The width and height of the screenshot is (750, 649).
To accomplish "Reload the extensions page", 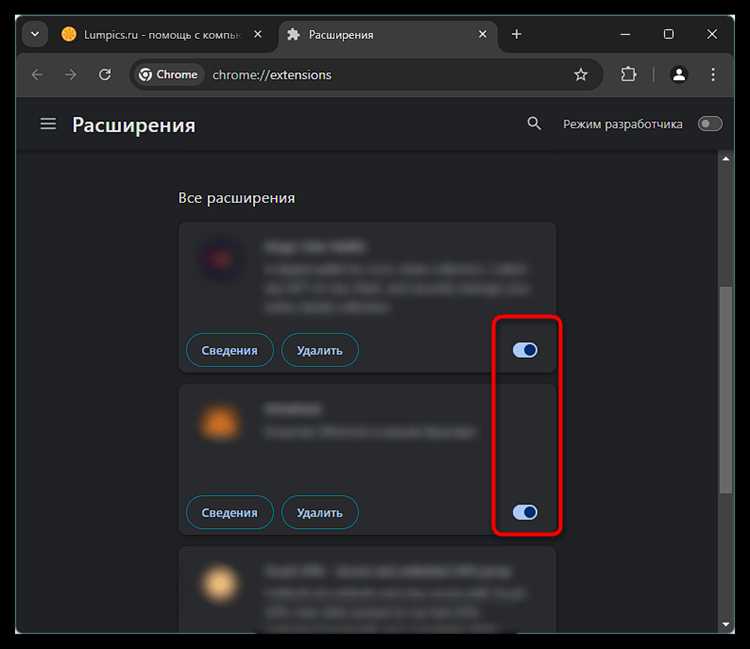I will tap(105, 75).
